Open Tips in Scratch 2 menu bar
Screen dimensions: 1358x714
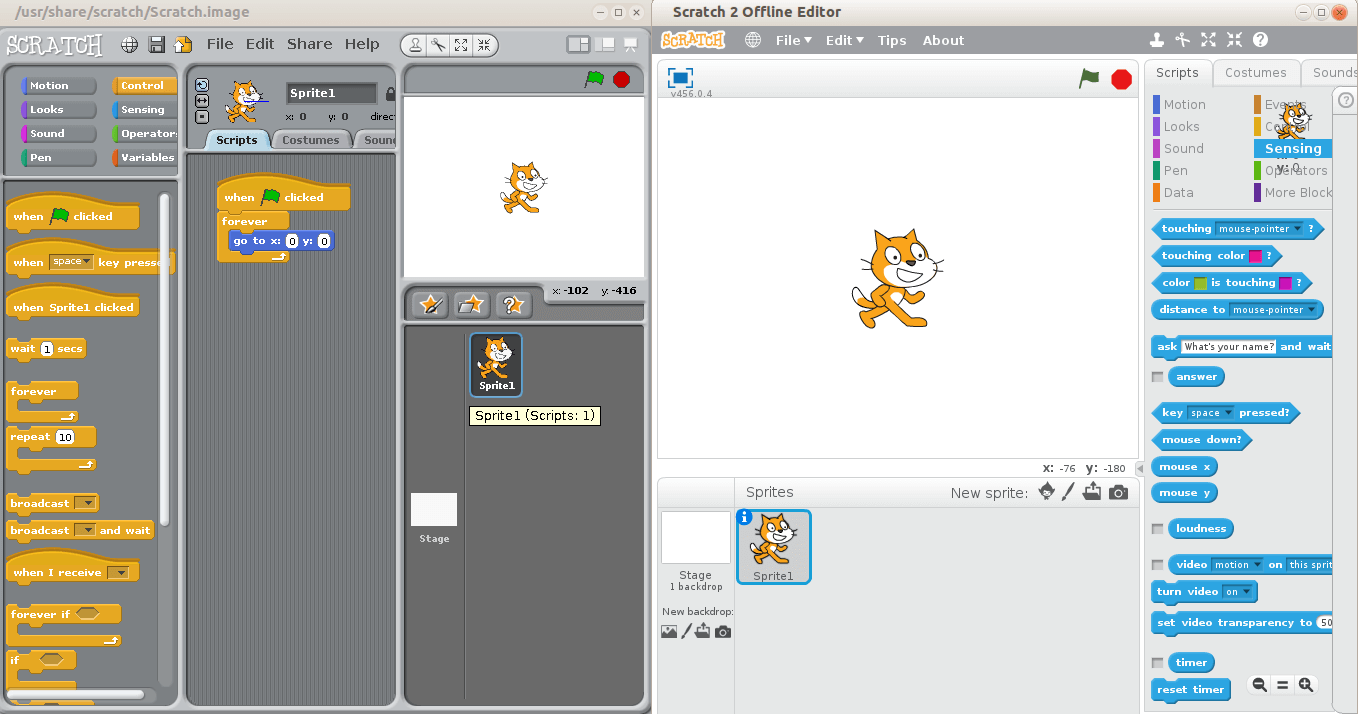click(892, 41)
